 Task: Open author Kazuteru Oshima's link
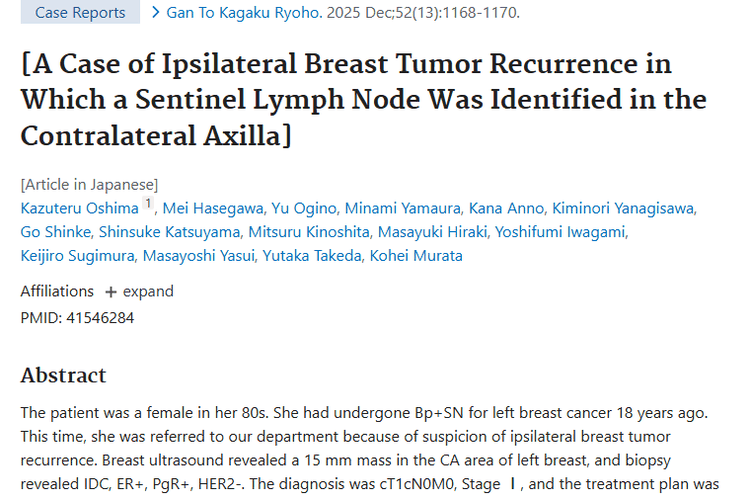(x=79, y=207)
